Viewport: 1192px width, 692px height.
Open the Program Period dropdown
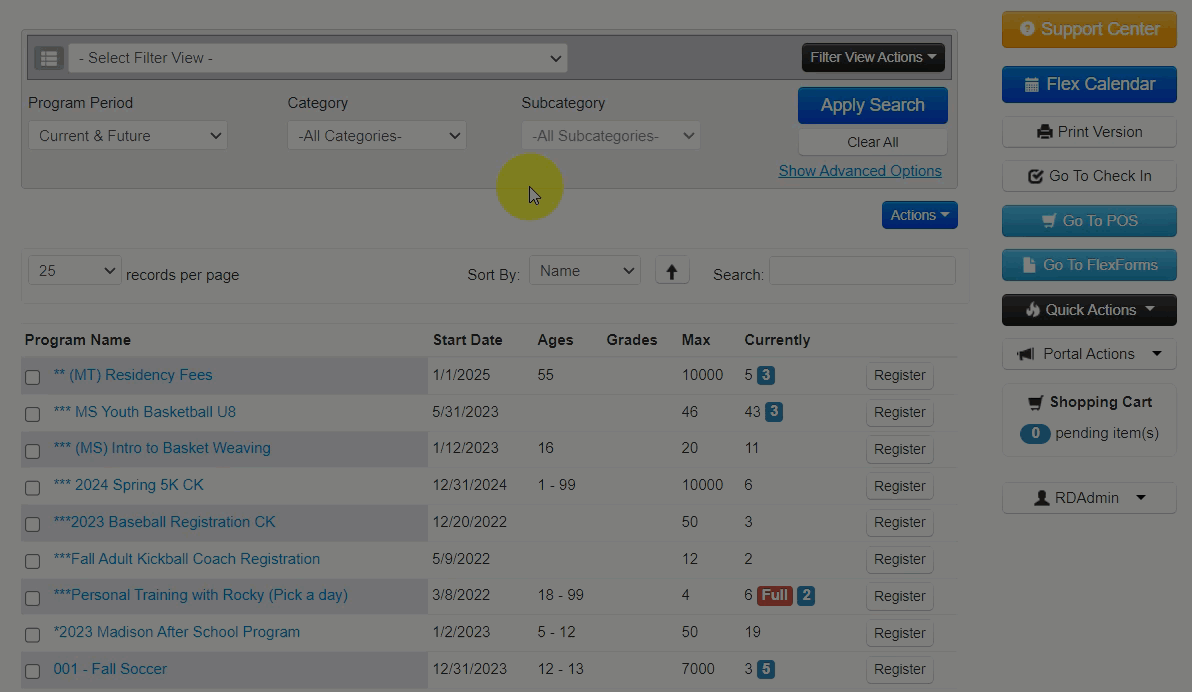(x=128, y=135)
